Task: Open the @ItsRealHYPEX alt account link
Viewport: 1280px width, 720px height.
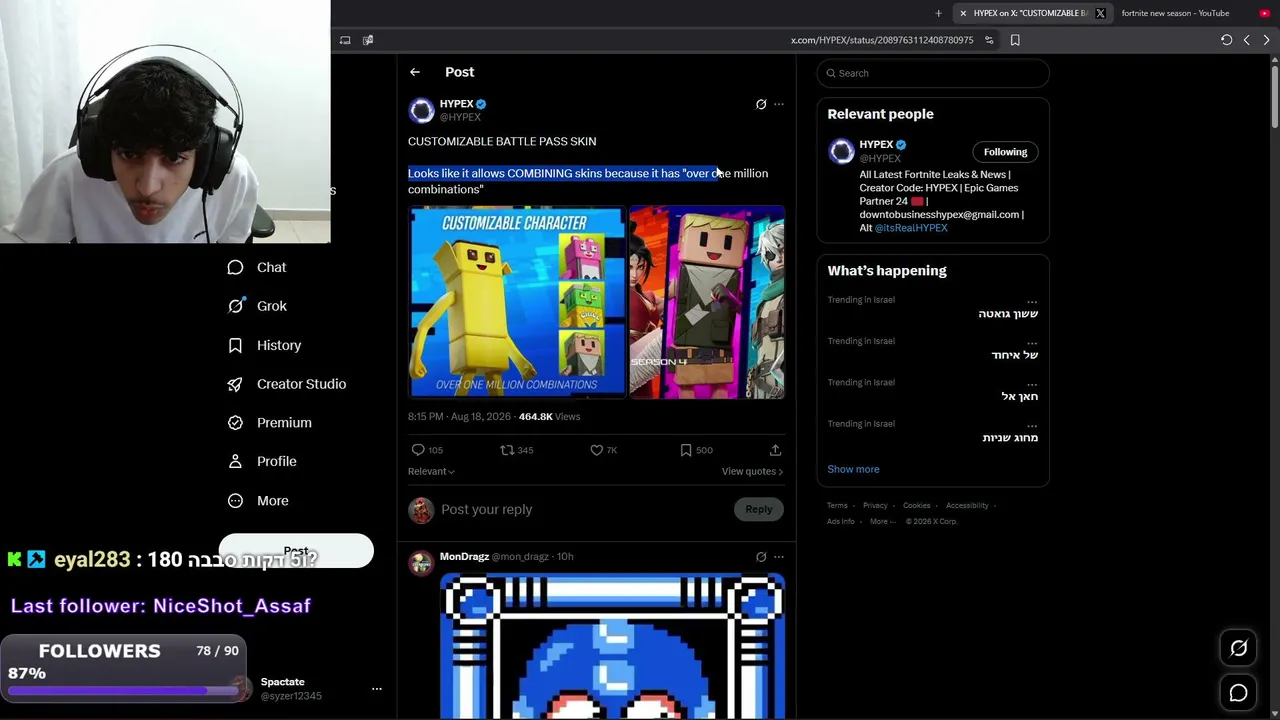Action: (911, 228)
